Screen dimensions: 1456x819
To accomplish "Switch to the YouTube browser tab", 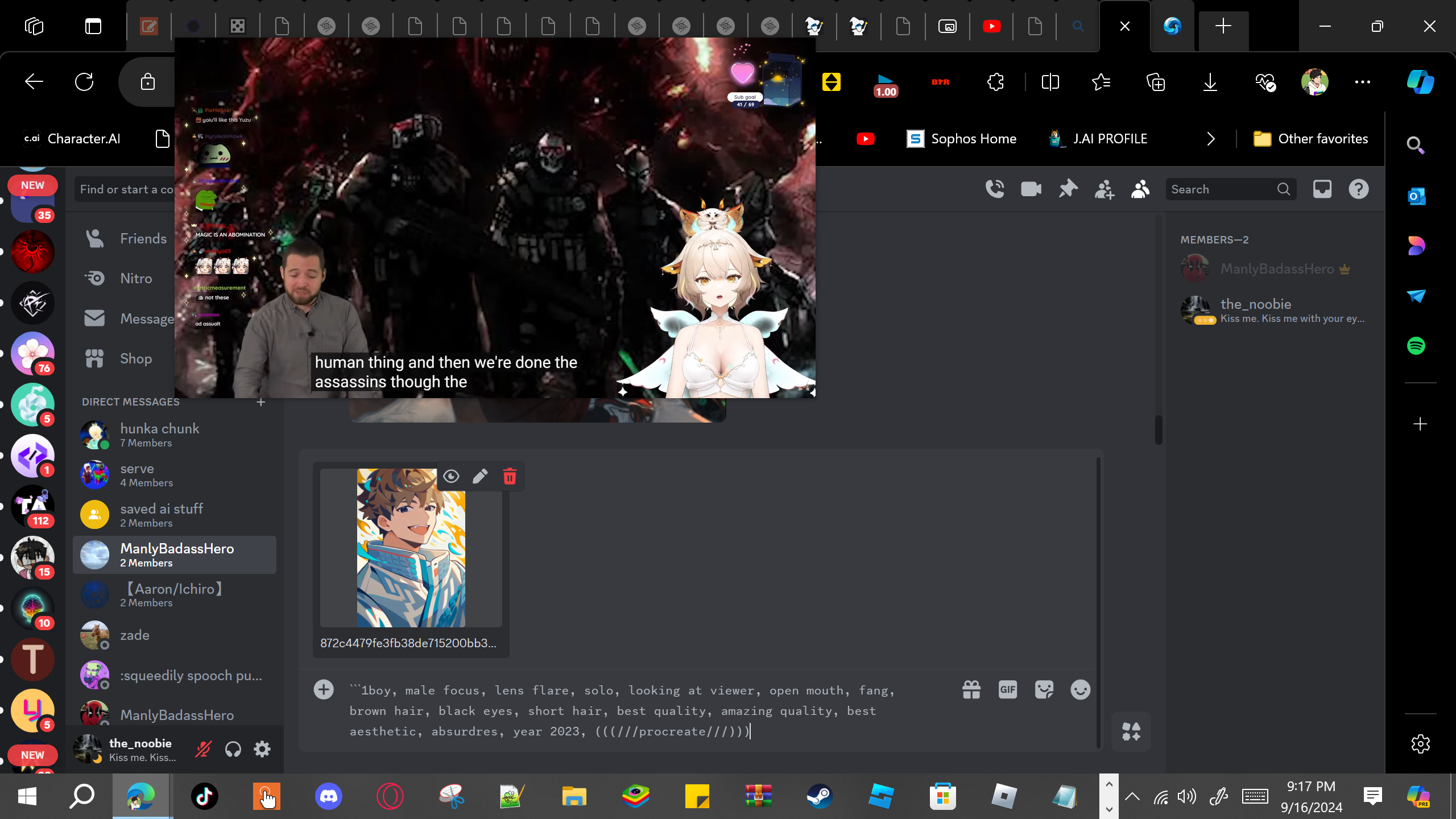I will [x=991, y=26].
